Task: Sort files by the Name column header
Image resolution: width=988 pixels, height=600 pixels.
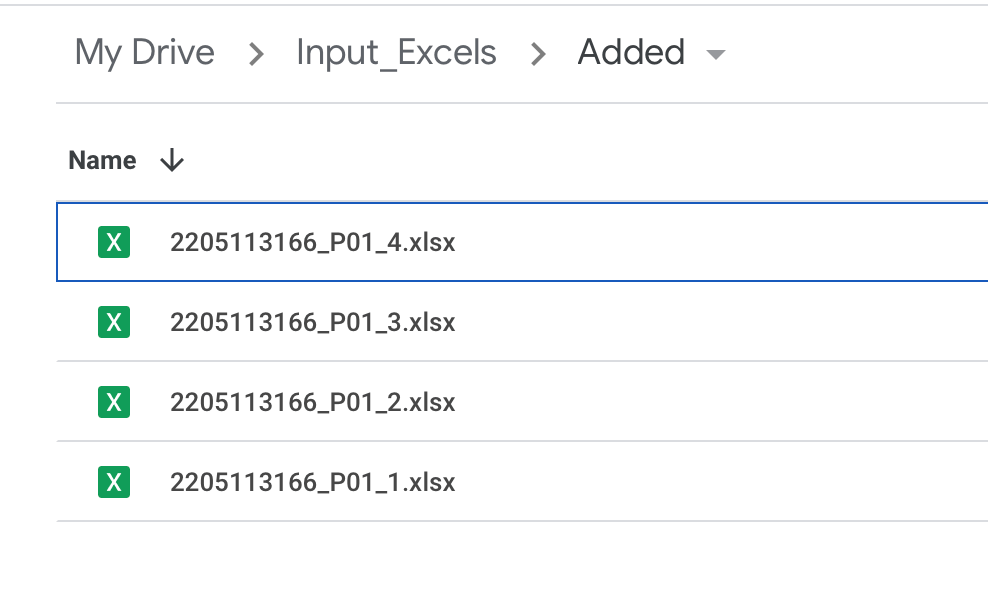Action: (x=102, y=160)
